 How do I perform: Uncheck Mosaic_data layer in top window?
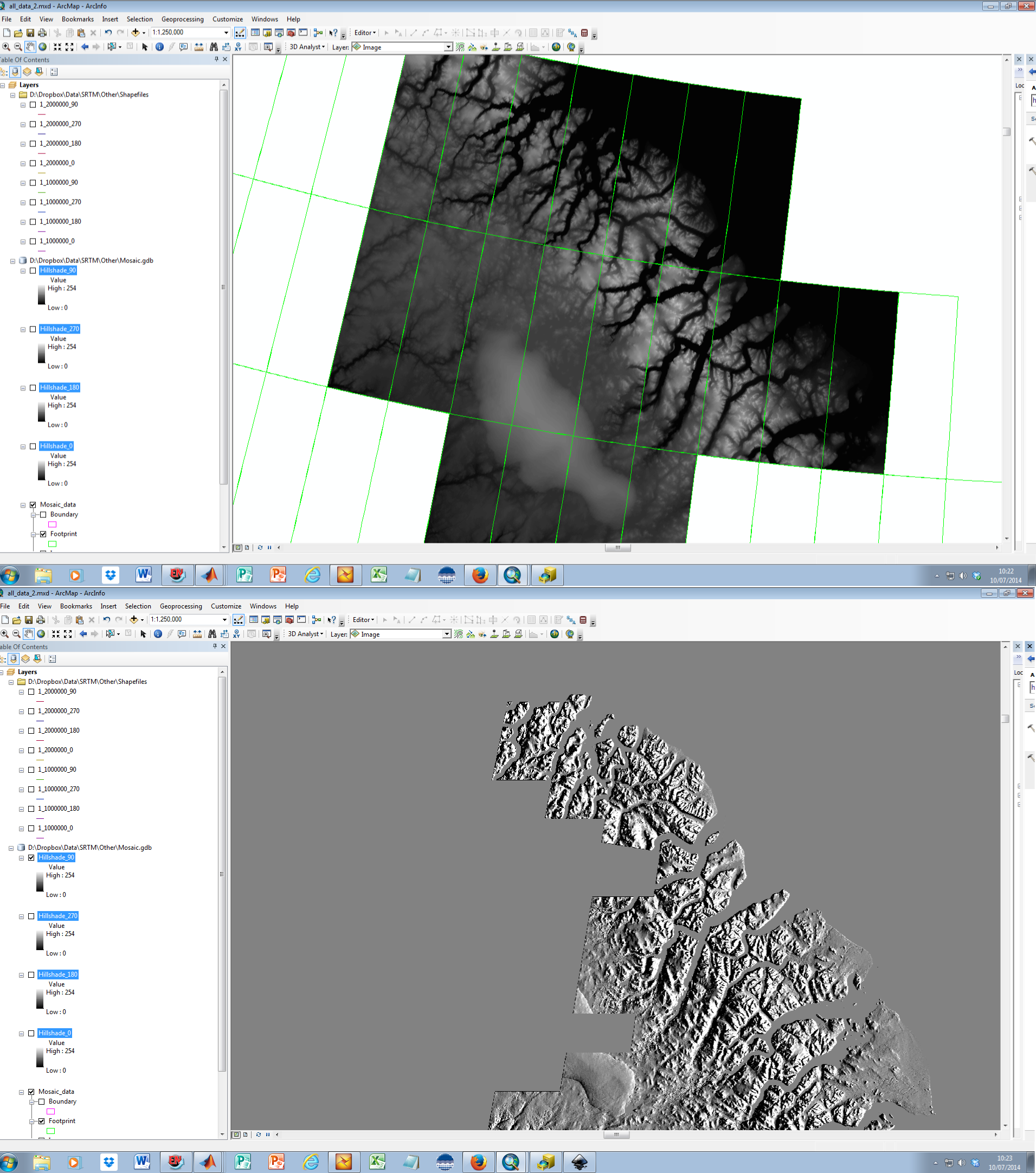[x=33, y=505]
